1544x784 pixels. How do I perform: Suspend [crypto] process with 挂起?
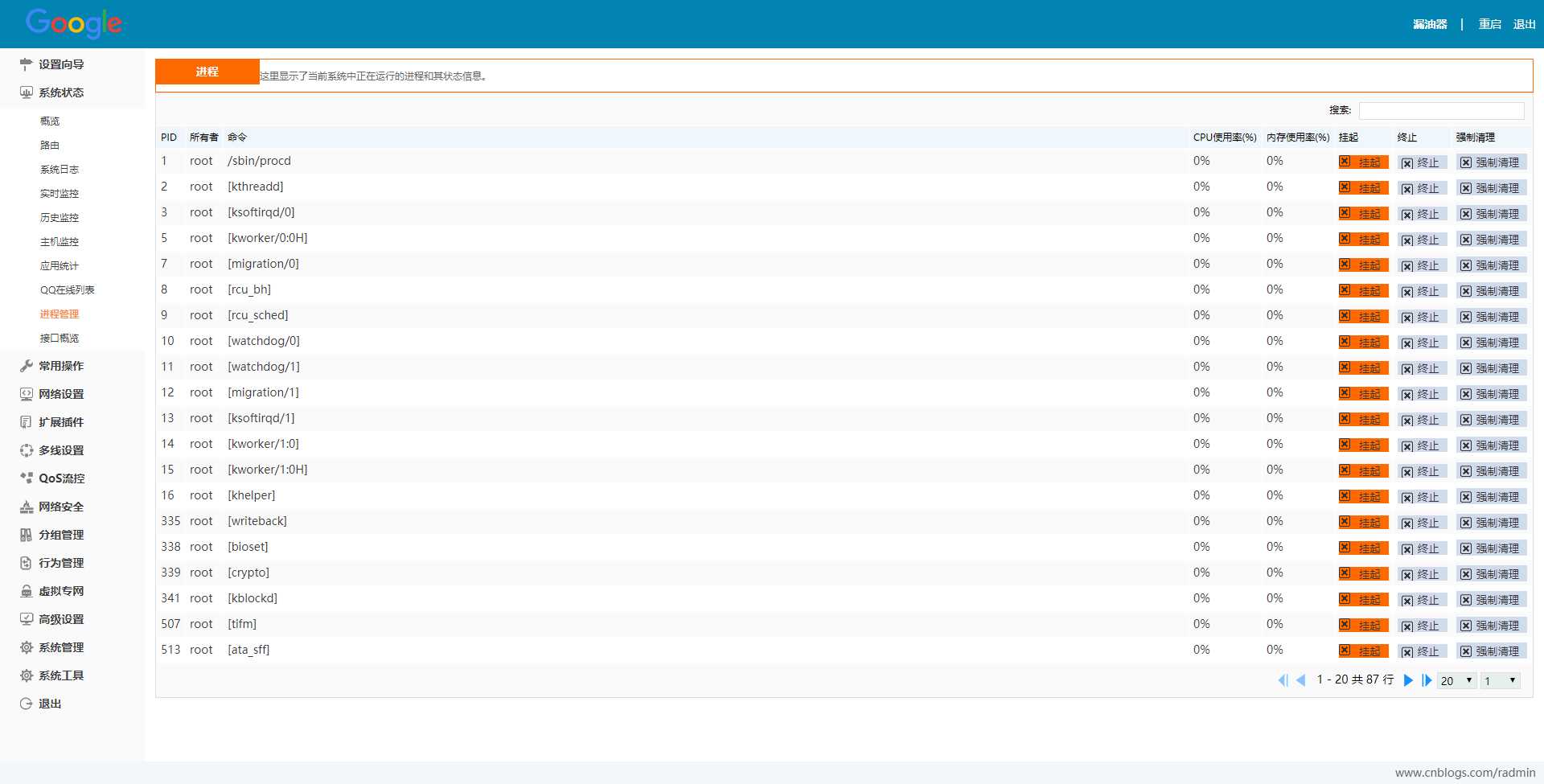click(1363, 574)
